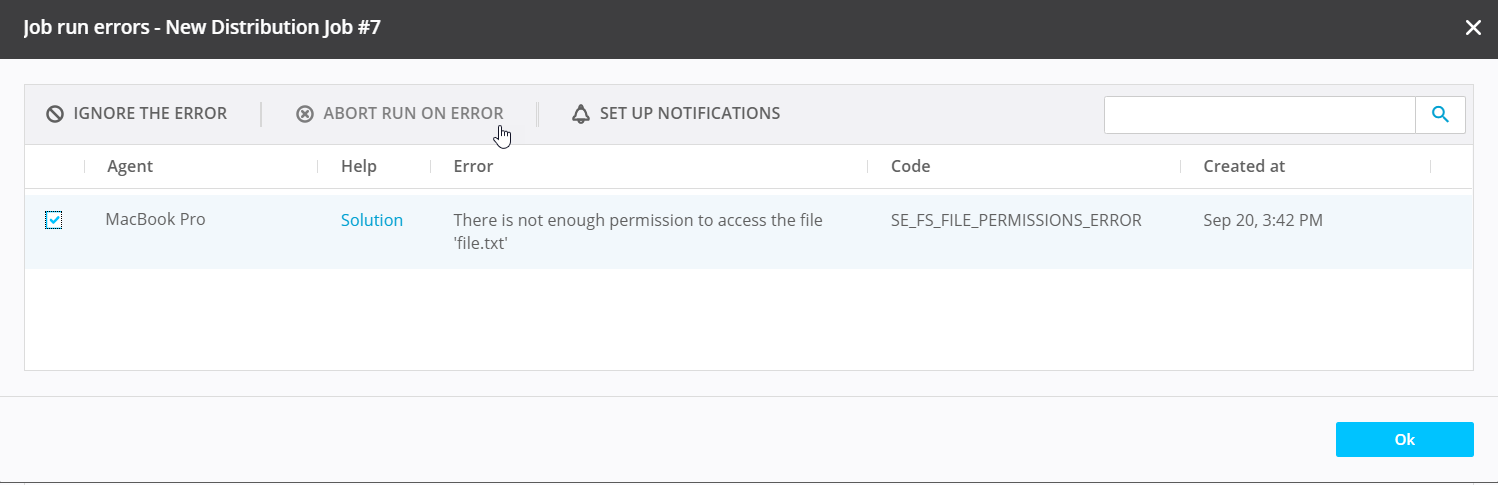
Task: Uncheck the MacBook Pro row checkbox
Action: [54, 220]
